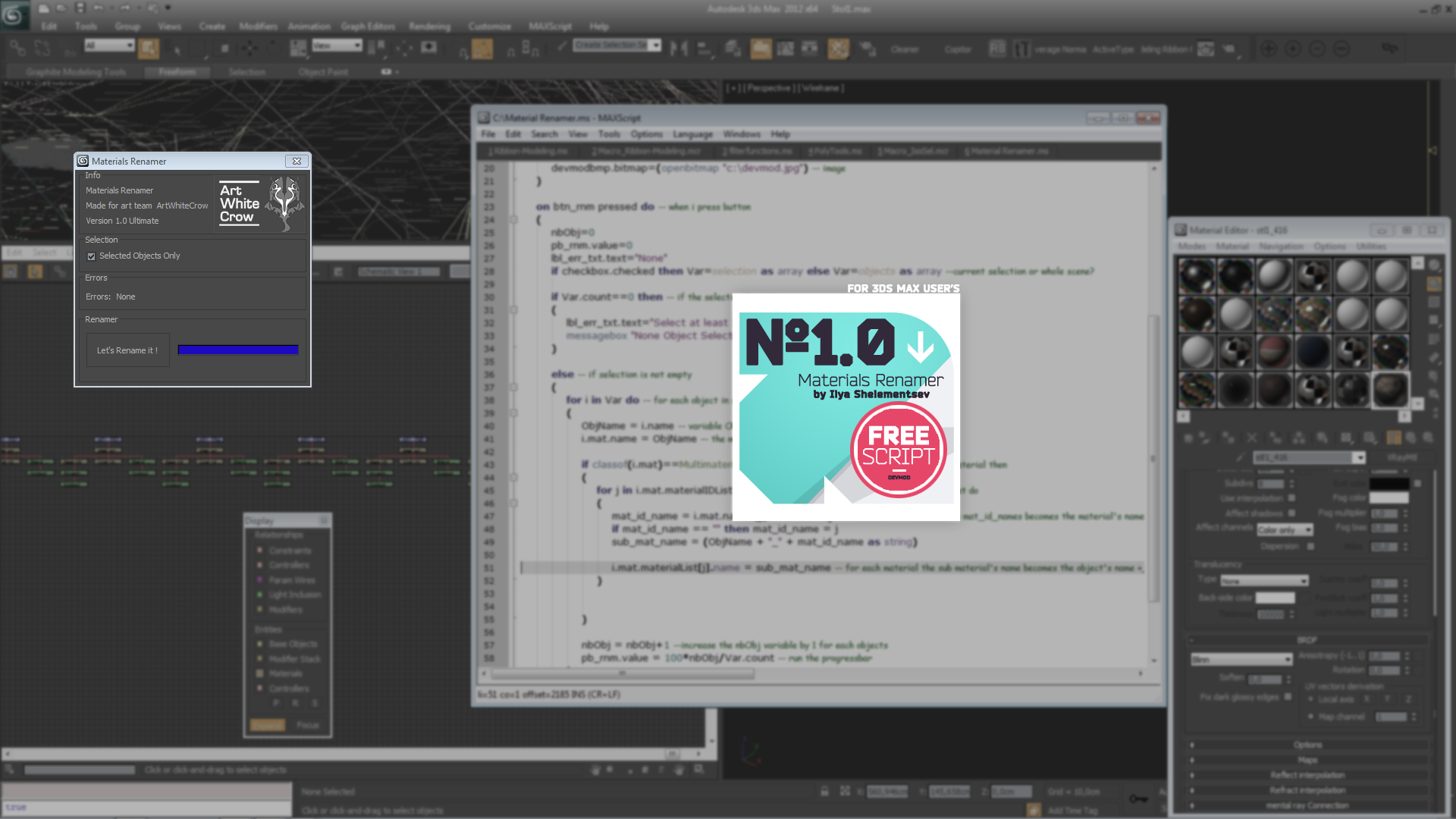Image resolution: width=1456 pixels, height=819 pixels.
Task: Toggle the Angle Snap icon
Action: (x=511, y=51)
